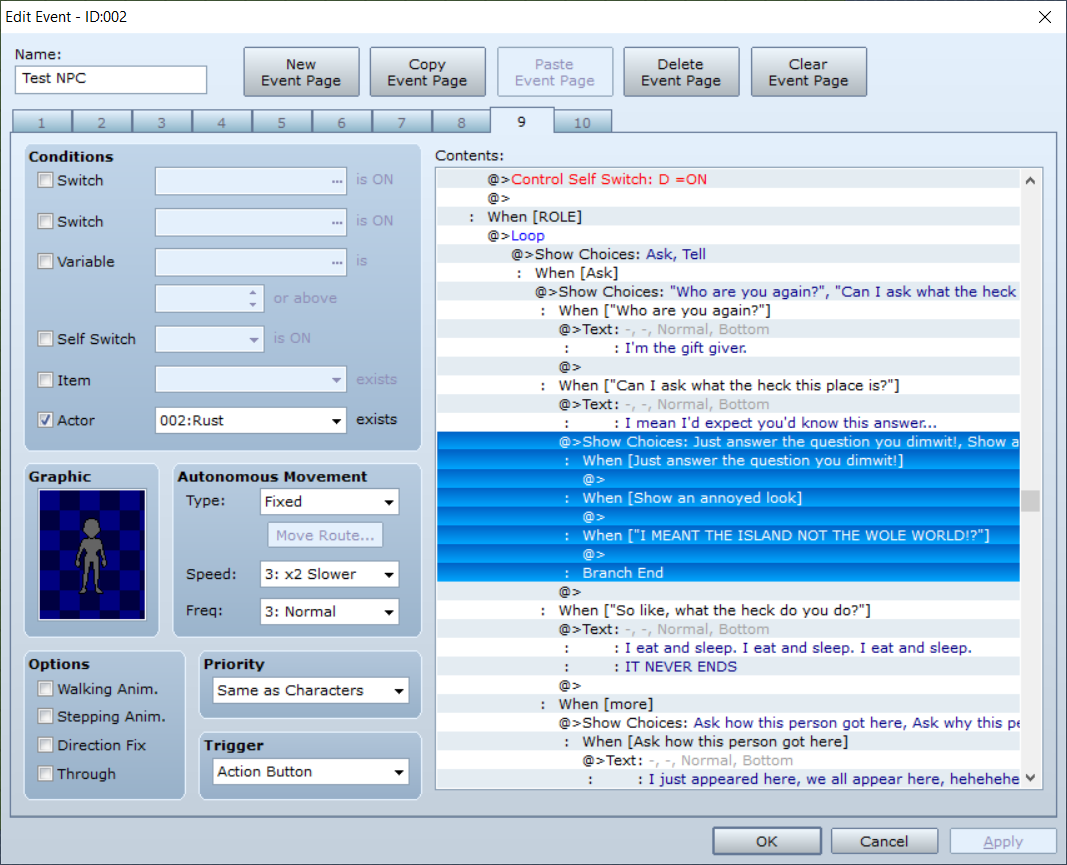The height and width of the screenshot is (865, 1067).
Task: Switch to event page tab 1
Action: tap(42, 123)
